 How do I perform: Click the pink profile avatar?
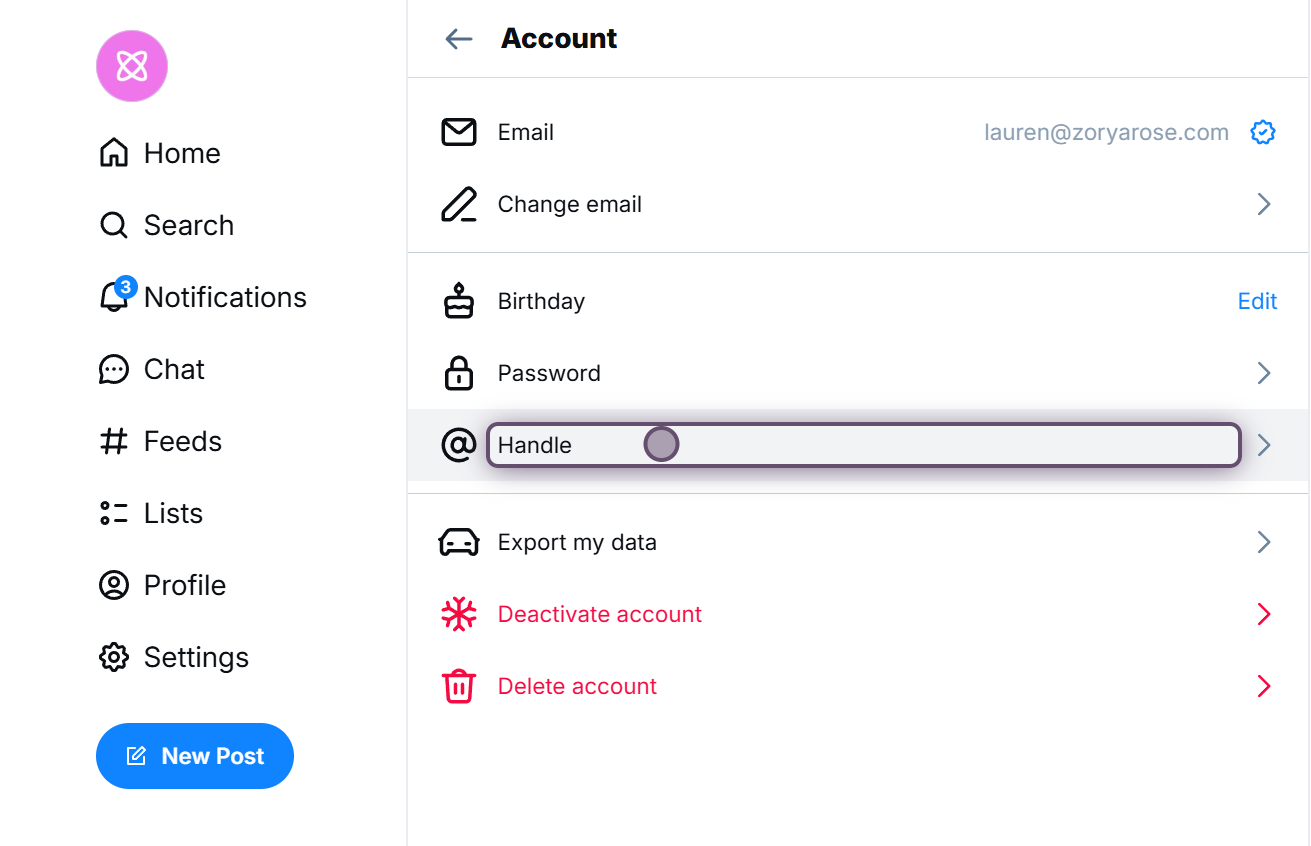(x=132, y=66)
